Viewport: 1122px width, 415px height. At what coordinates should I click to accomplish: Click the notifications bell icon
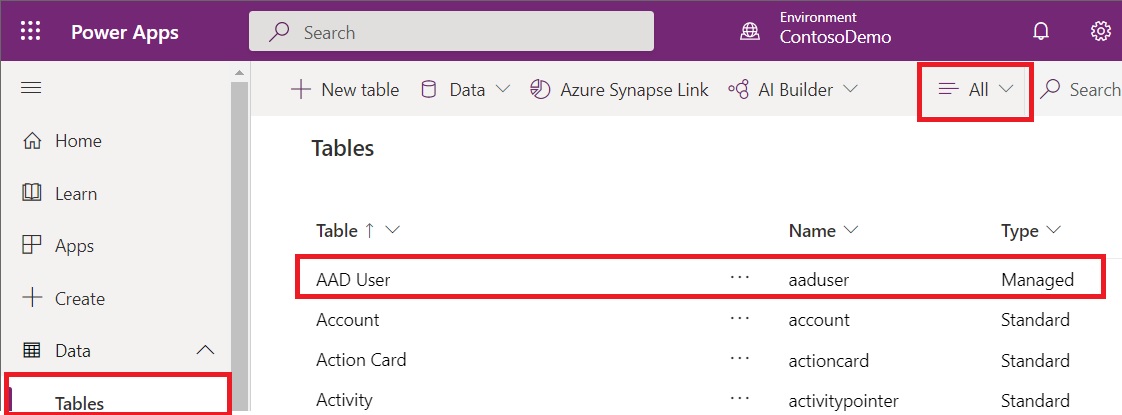coord(1041,32)
